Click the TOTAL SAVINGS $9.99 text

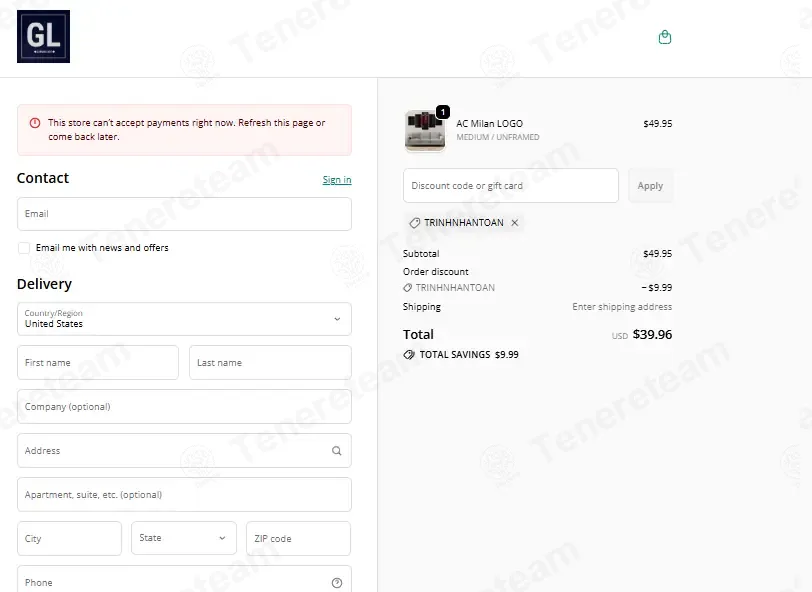click(x=469, y=355)
